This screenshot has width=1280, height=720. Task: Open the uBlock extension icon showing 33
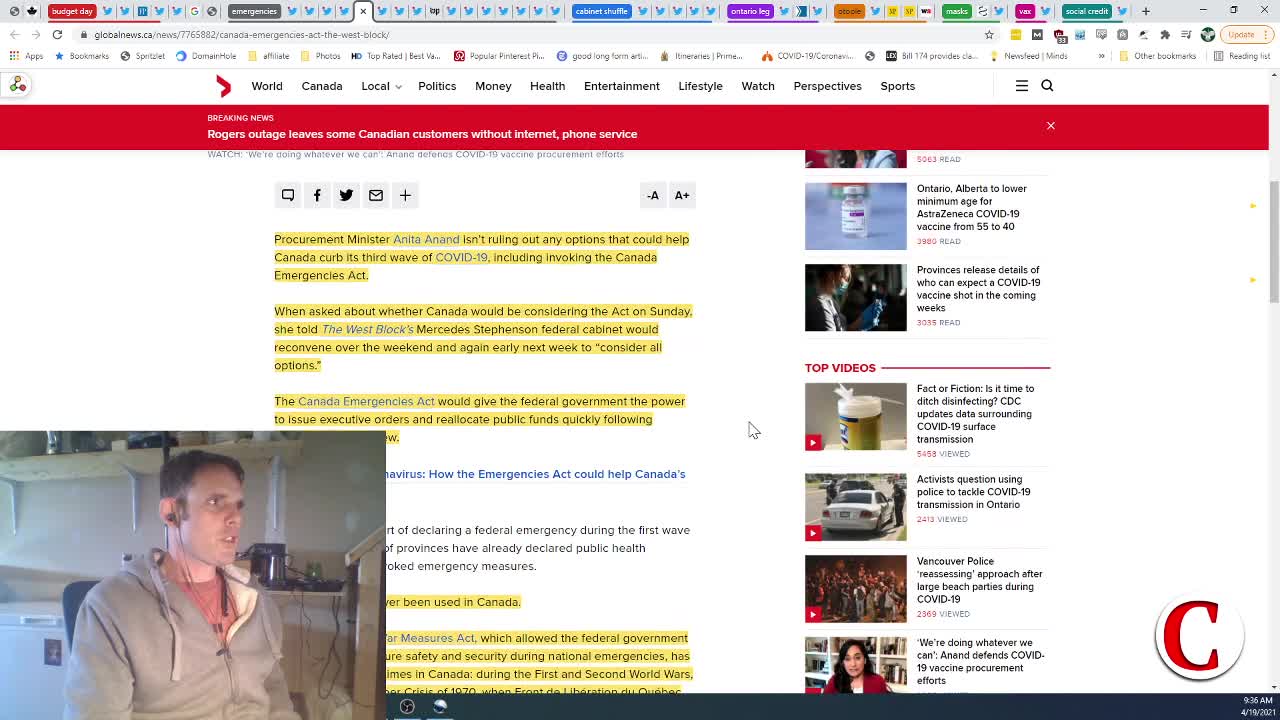[1059, 35]
